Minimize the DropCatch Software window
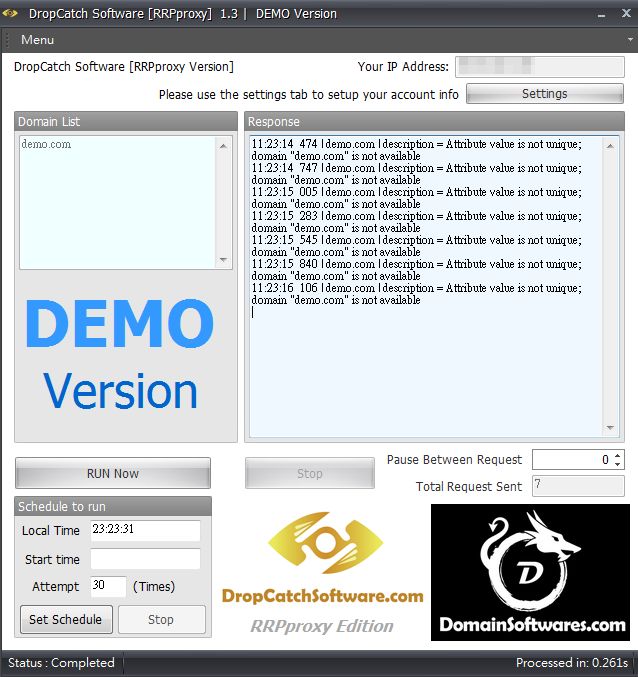This screenshot has height=677, width=638. click(601, 15)
